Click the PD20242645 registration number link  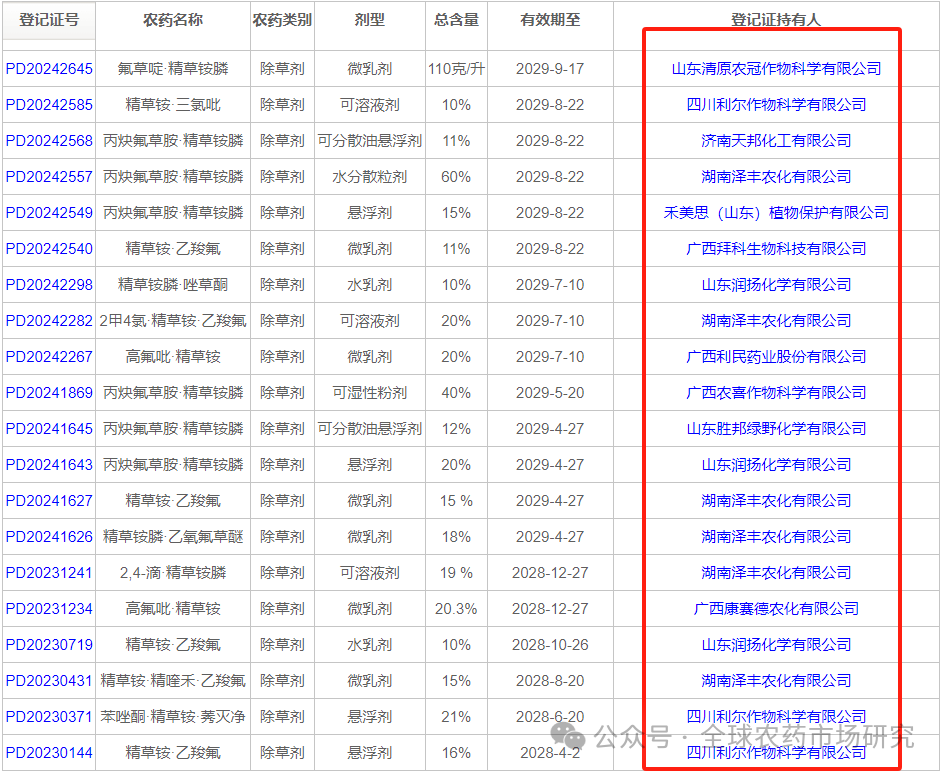(x=49, y=69)
